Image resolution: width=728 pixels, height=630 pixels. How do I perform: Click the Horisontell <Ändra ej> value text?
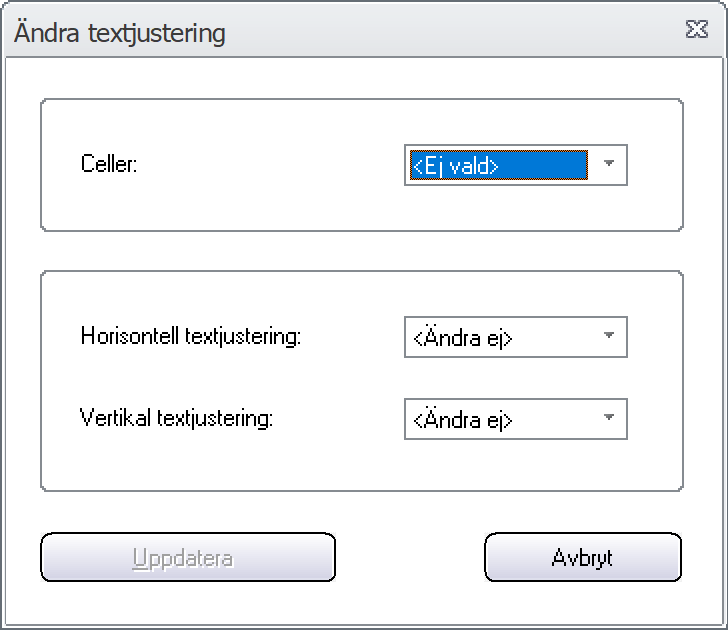tap(462, 338)
